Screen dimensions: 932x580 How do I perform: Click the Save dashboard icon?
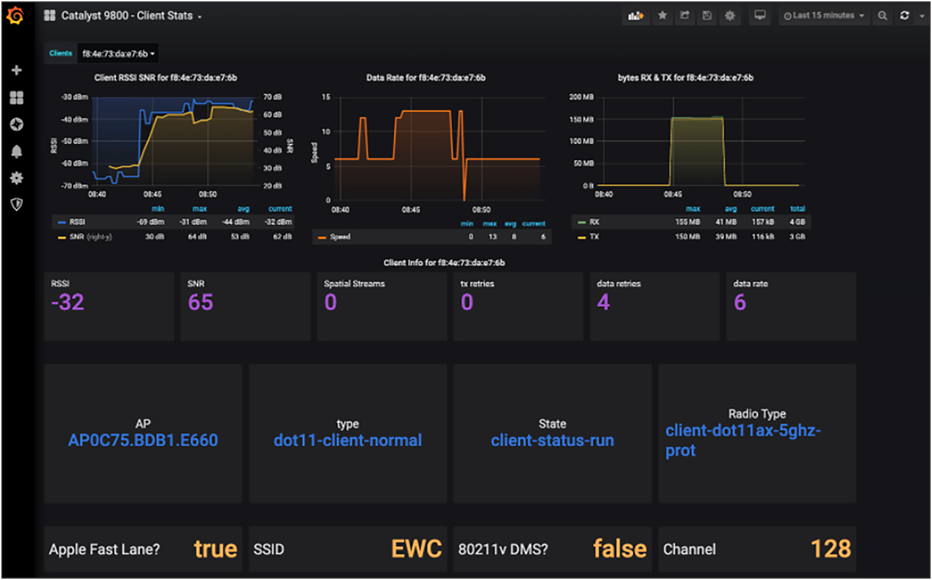[707, 16]
